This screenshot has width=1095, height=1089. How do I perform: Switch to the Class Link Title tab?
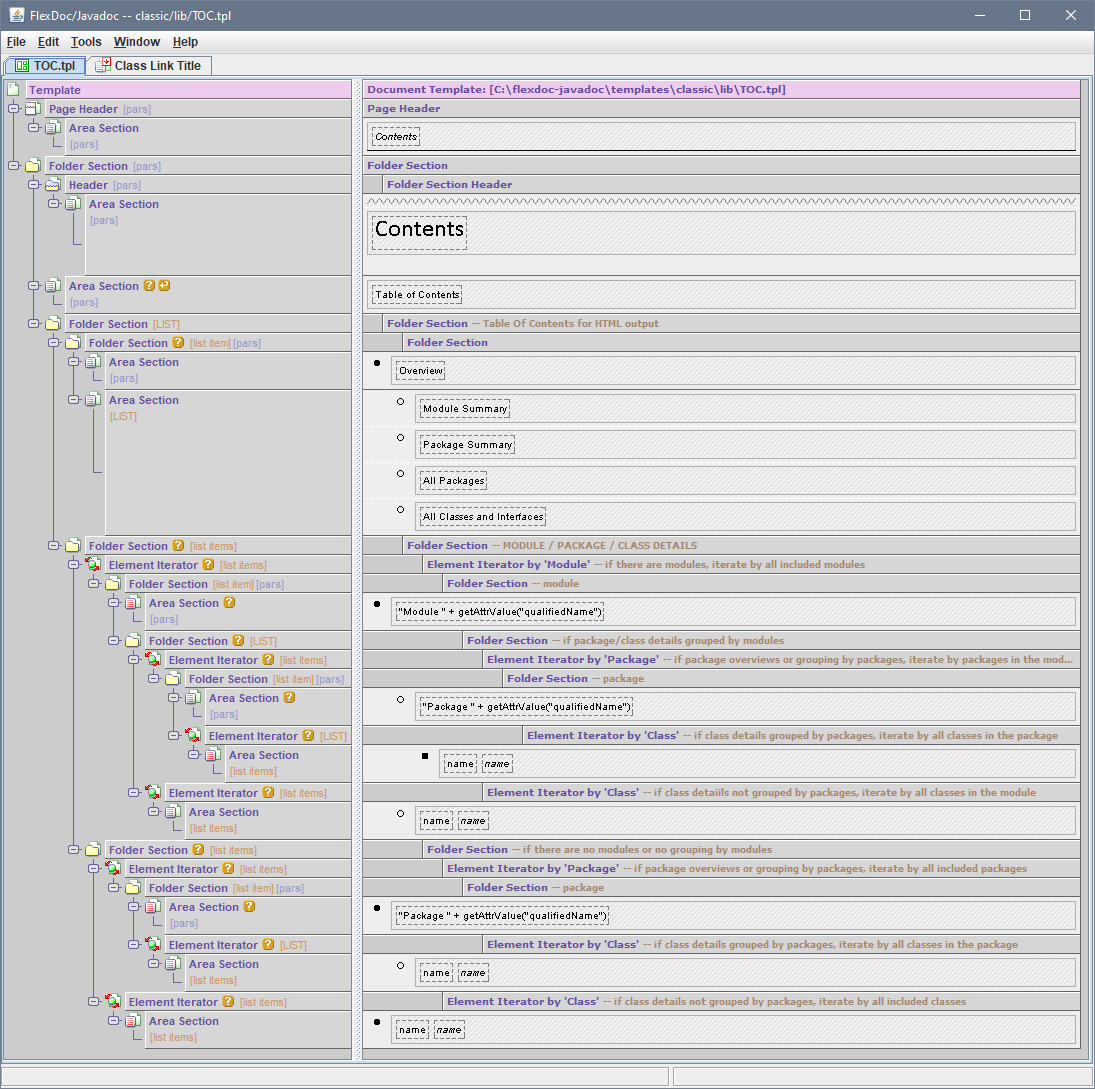click(x=157, y=66)
